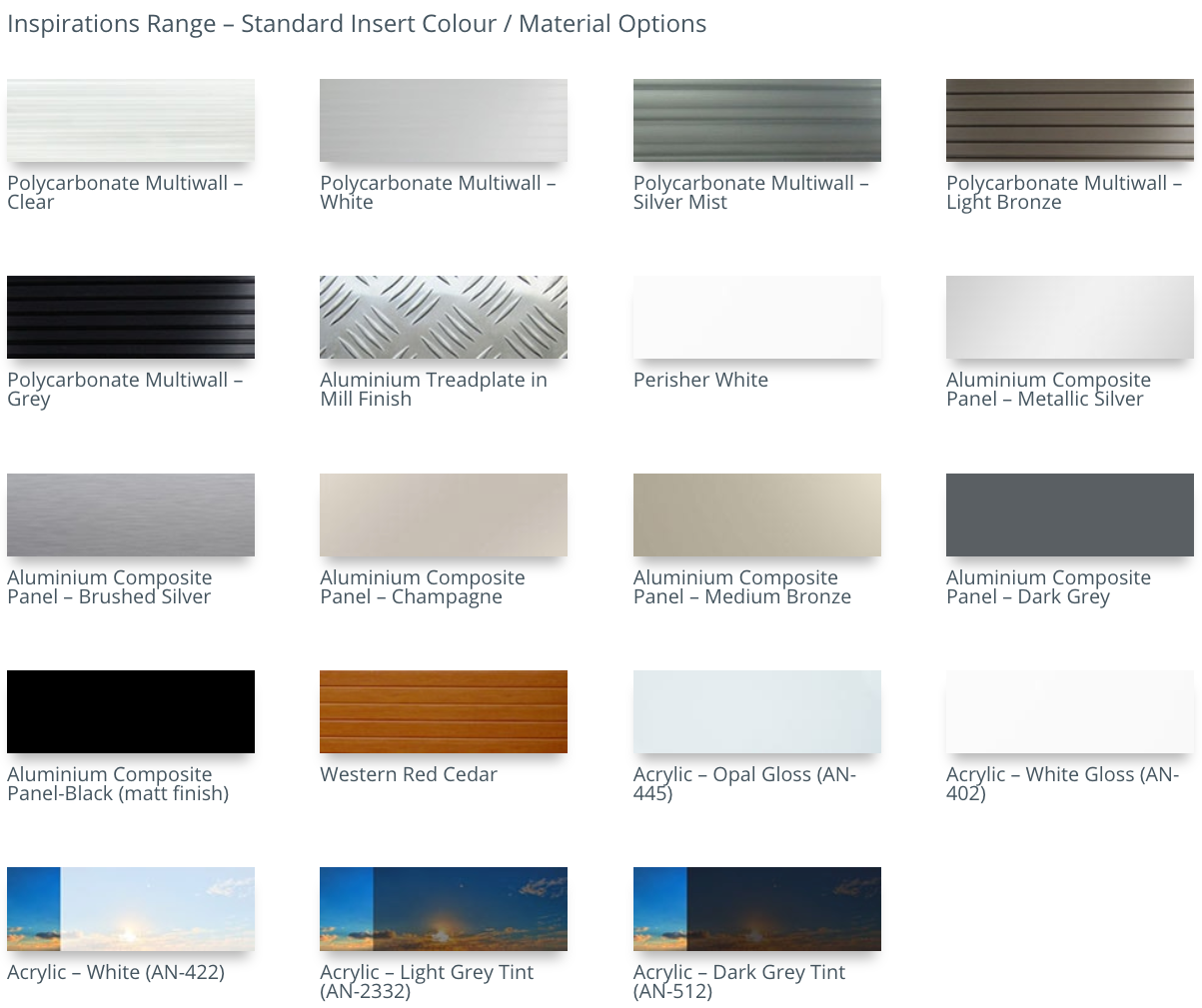
Task: Click the 'Western Red Cedar' caption text
Action: click(409, 774)
